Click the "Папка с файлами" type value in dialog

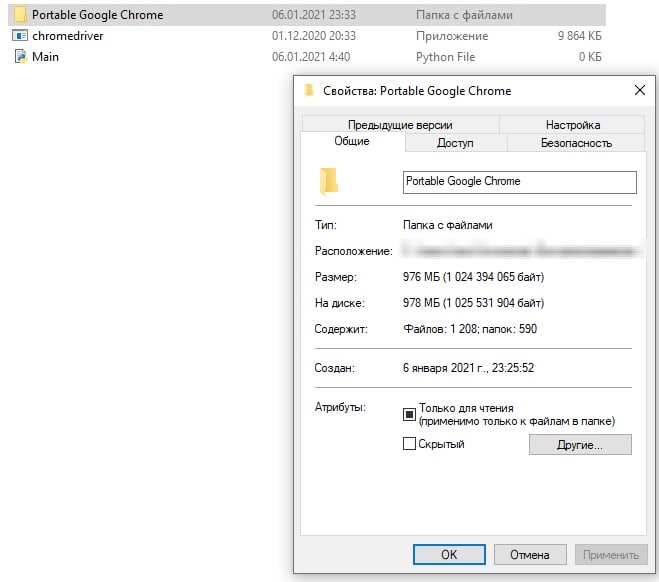(x=447, y=225)
